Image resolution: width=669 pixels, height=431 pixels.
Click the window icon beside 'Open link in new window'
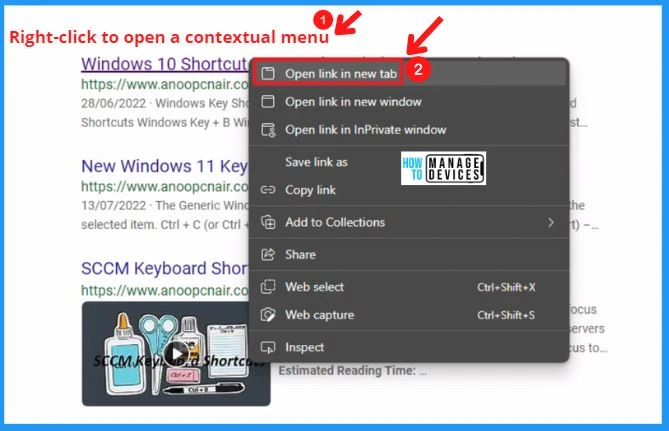(x=268, y=102)
